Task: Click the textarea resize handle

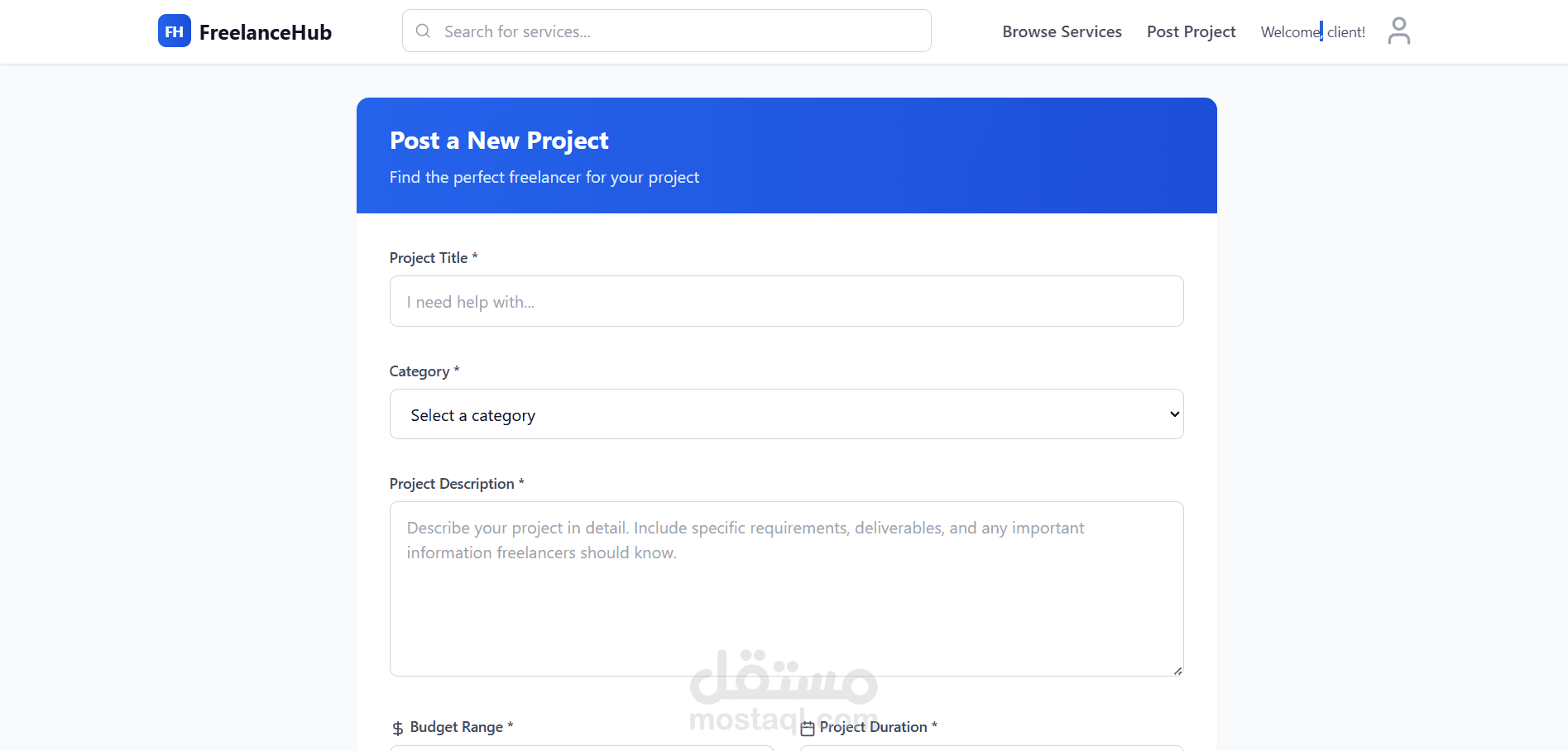Action: pyautogui.click(x=1177, y=671)
